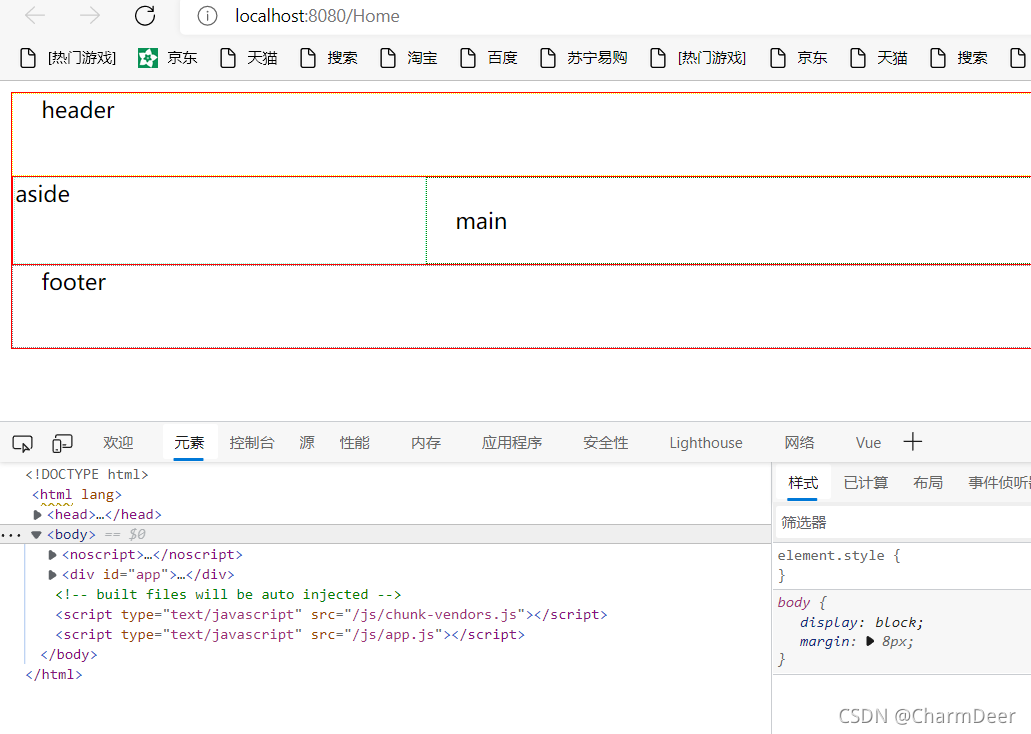The image size is (1031, 734).
Task: Open the first [热门游戏] bookmark
Action: pos(68,58)
